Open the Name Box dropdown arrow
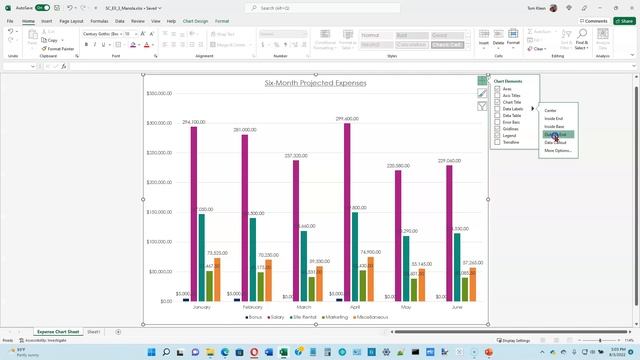This screenshot has height=360, width=640. click(33, 66)
